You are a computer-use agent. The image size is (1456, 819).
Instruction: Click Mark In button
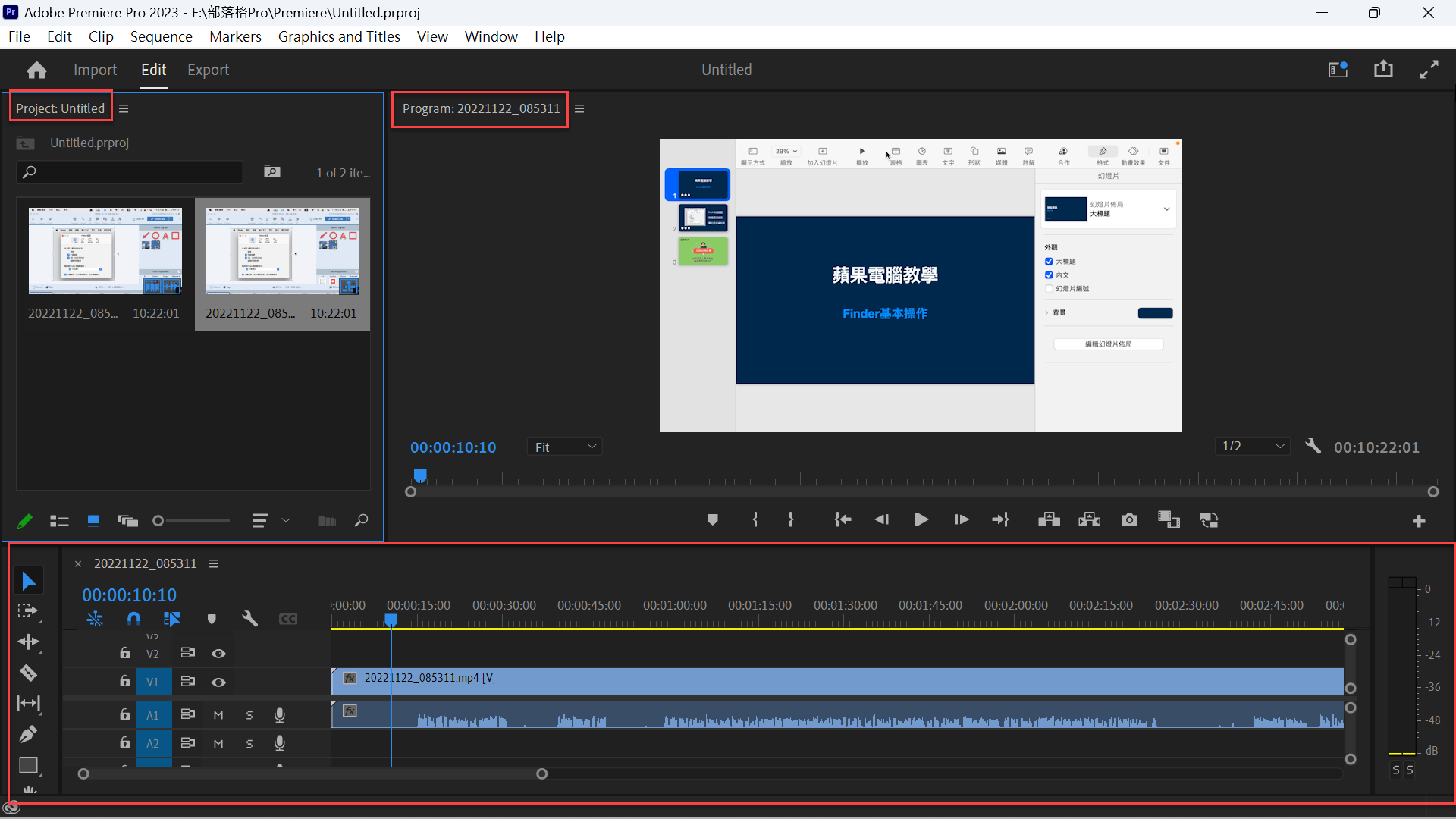[x=755, y=520]
